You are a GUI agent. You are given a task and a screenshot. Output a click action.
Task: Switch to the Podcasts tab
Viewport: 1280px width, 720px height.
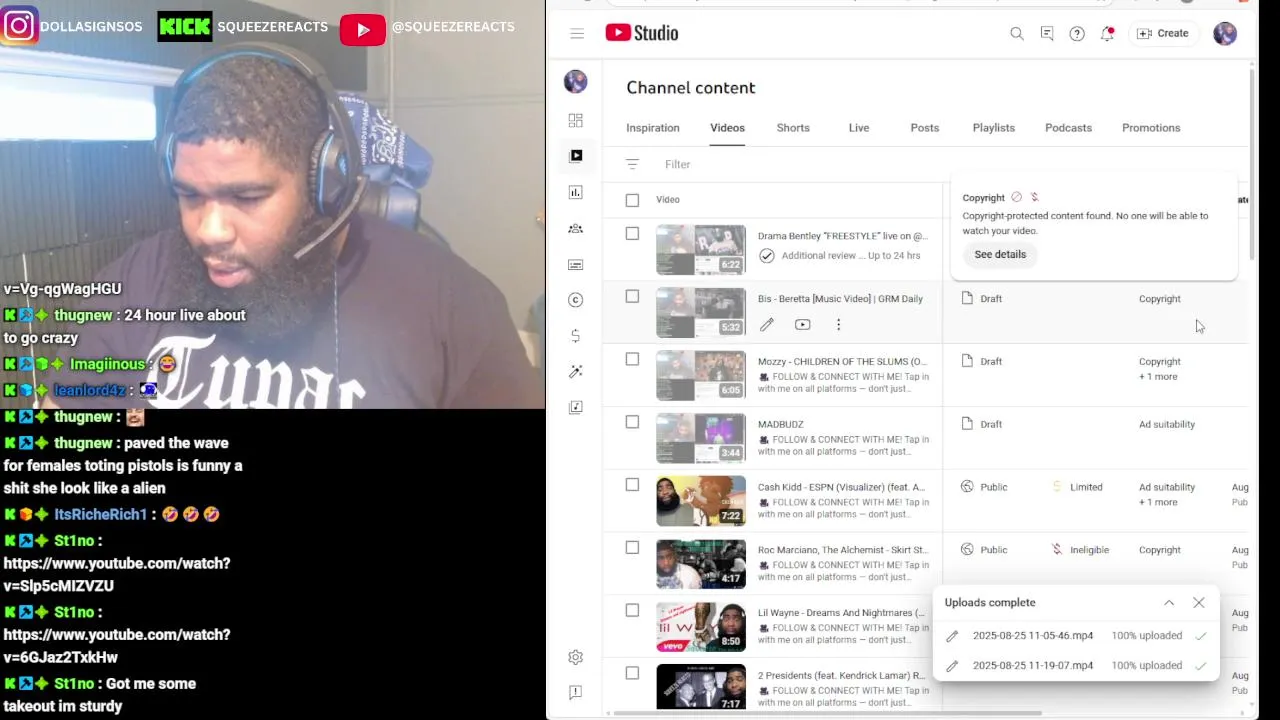click(x=1068, y=128)
